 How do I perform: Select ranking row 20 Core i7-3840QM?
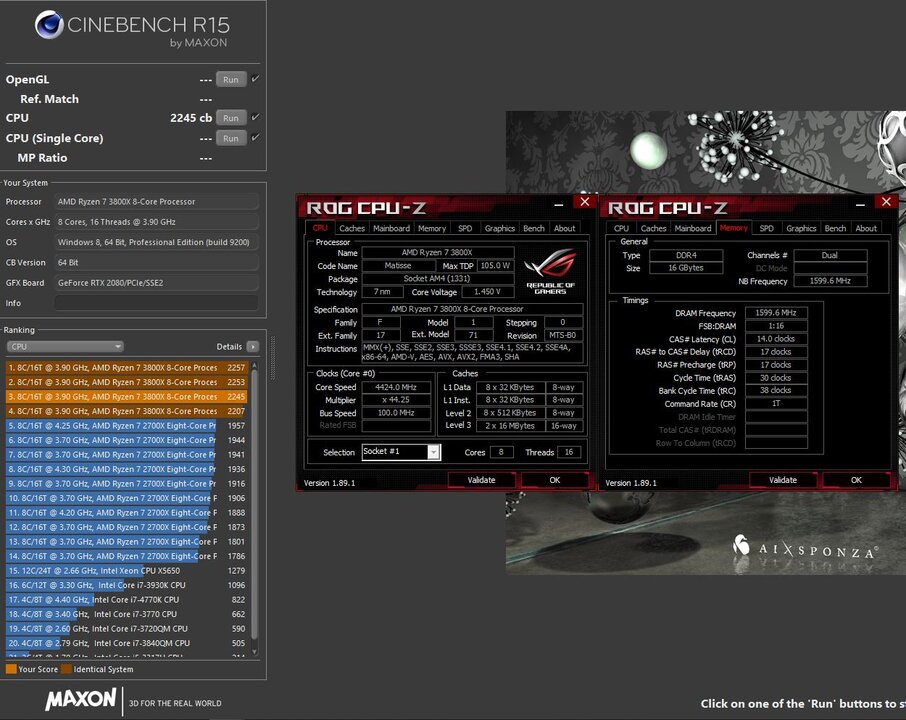[127, 643]
